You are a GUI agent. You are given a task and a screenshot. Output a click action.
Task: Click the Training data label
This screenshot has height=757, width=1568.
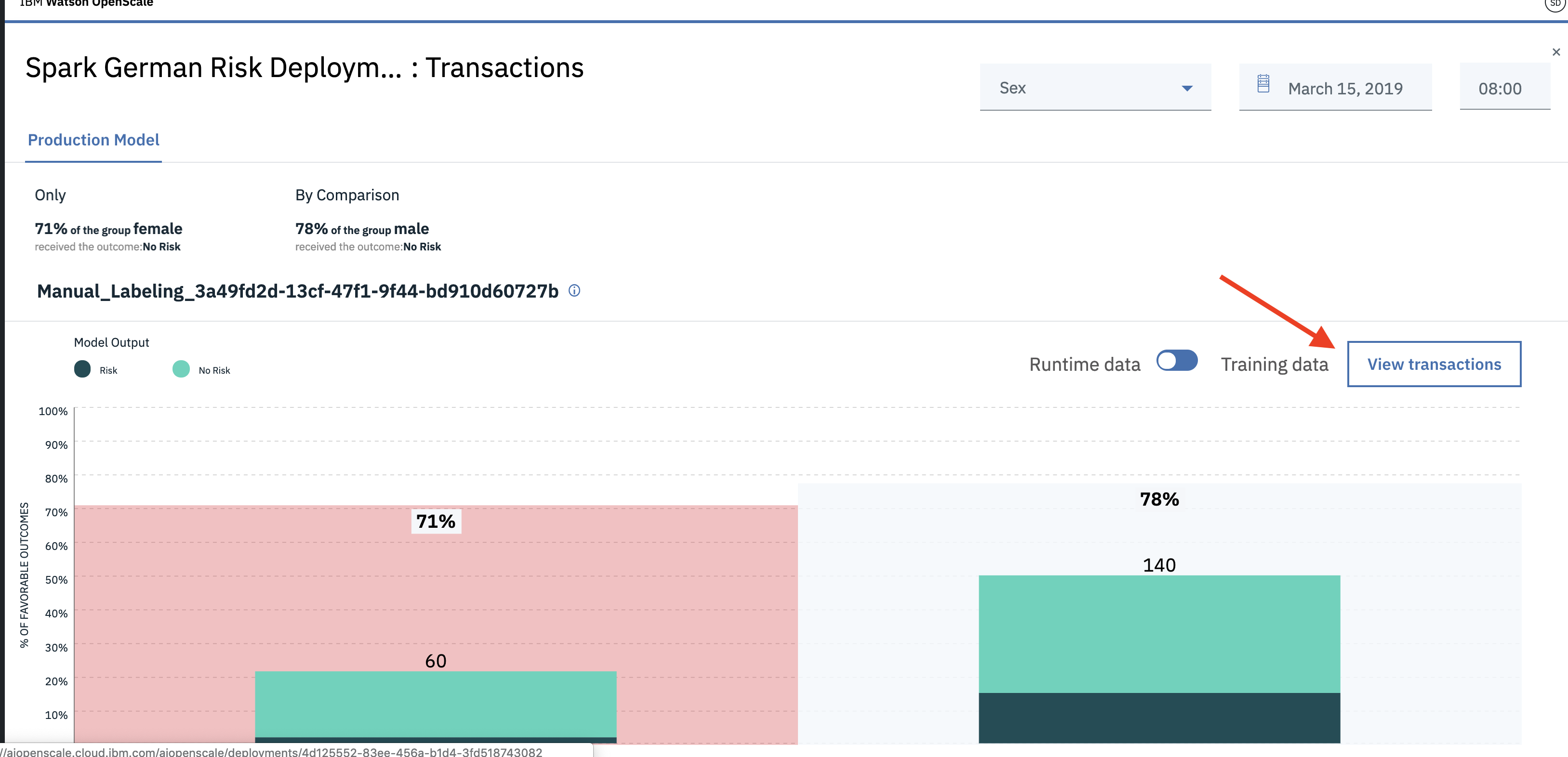point(1274,365)
